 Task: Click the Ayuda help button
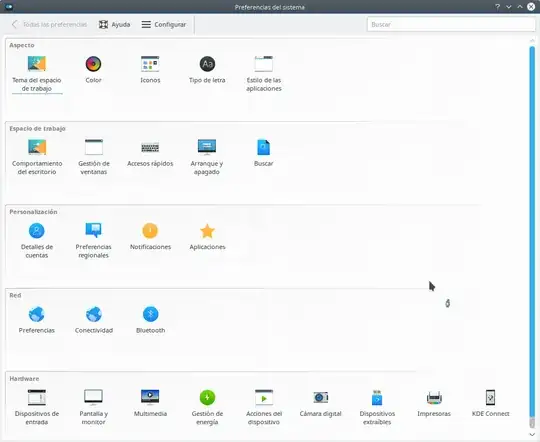[114, 24]
